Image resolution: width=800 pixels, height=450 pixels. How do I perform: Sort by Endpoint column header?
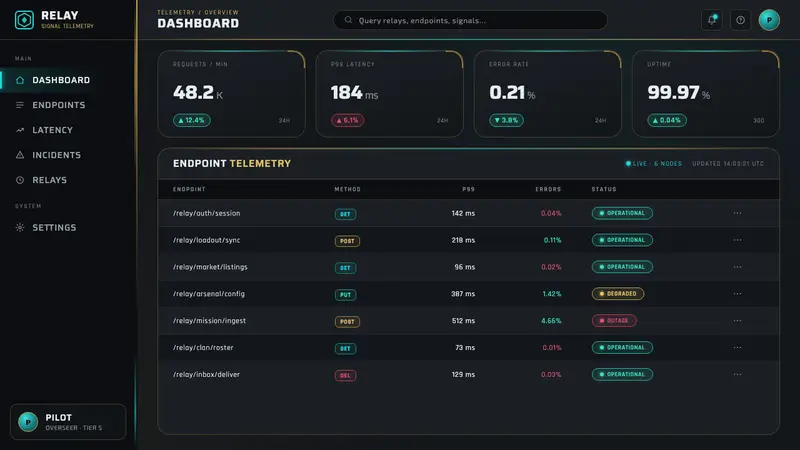pyautogui.click(x=189, y=189)
